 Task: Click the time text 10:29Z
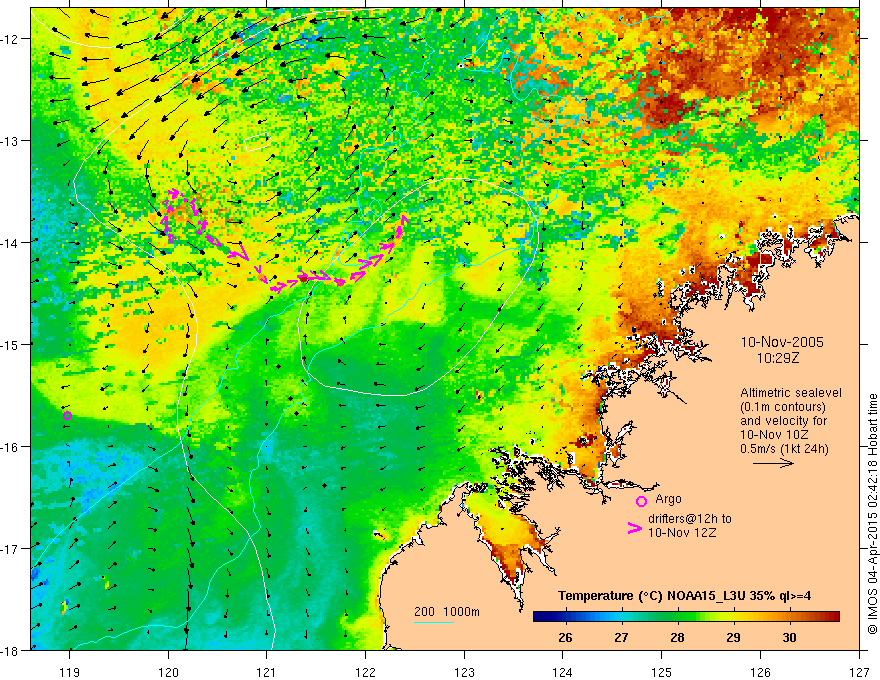[777, 358]
